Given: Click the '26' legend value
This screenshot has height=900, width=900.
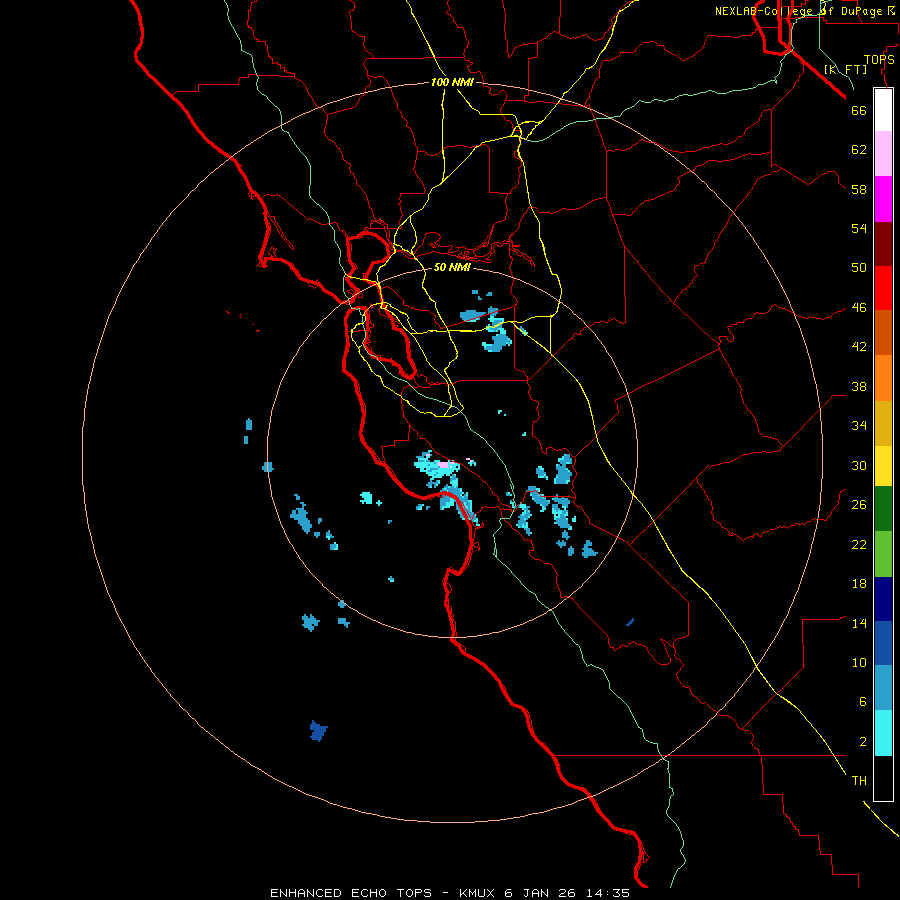Looking at the screenshot, I should pos(859,505).
